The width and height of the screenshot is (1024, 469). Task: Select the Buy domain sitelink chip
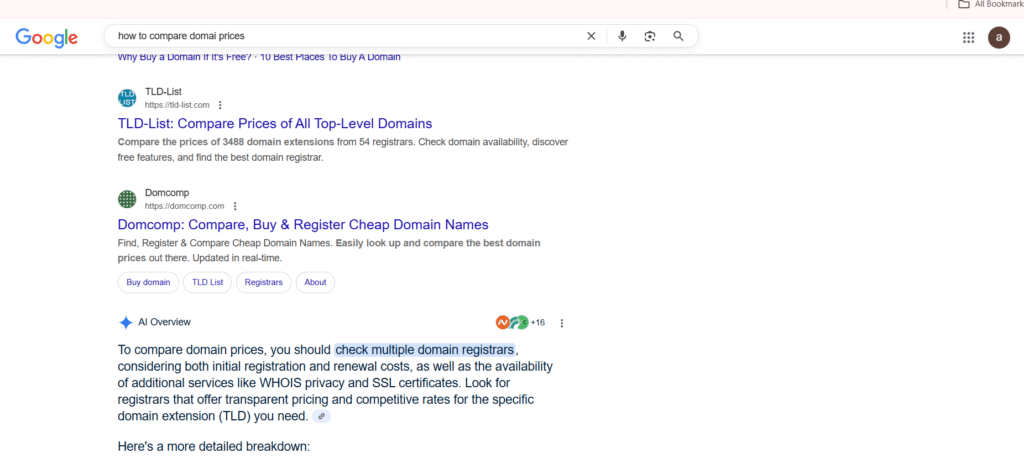148,282
